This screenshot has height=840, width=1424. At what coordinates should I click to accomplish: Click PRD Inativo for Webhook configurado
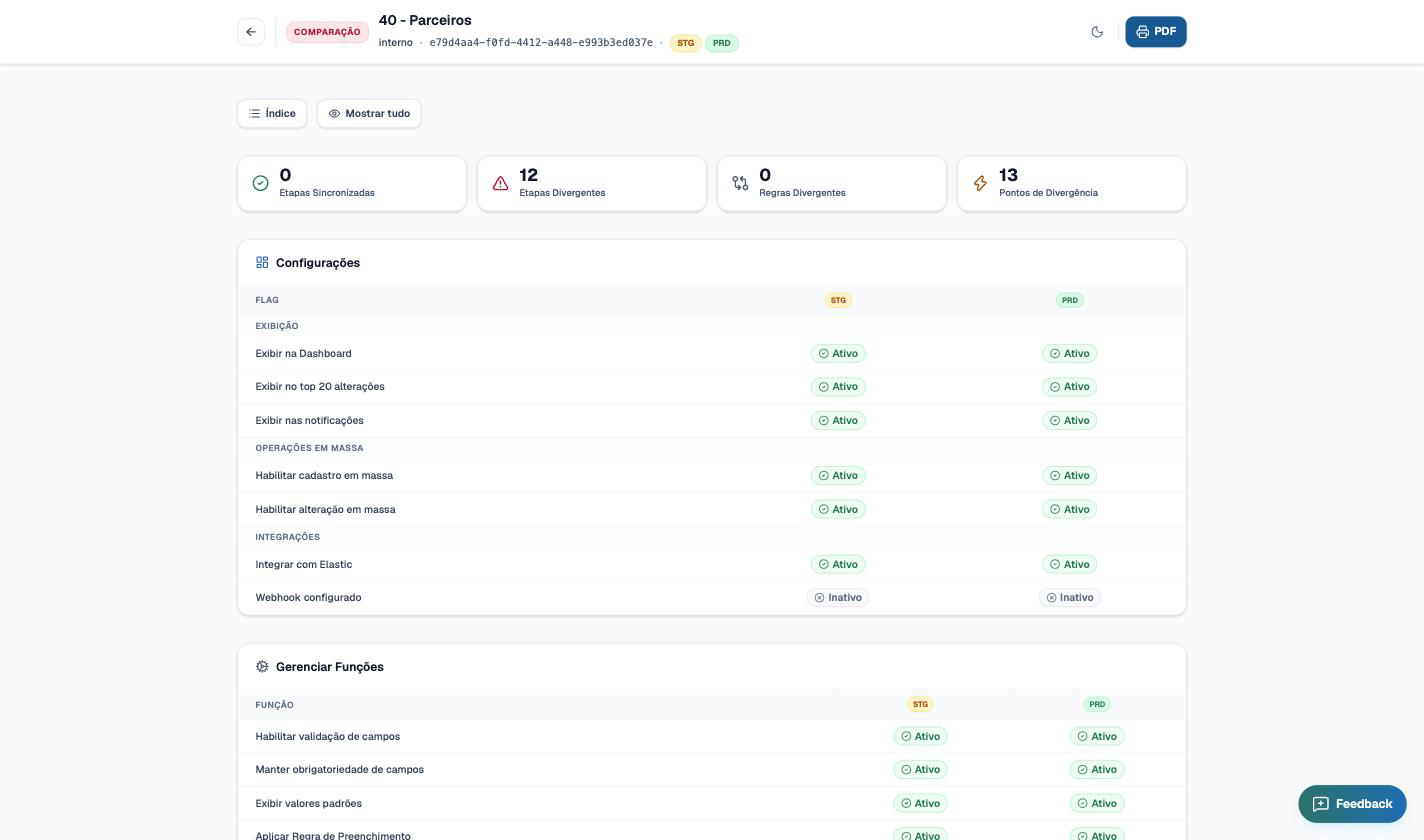(1070, 597)
